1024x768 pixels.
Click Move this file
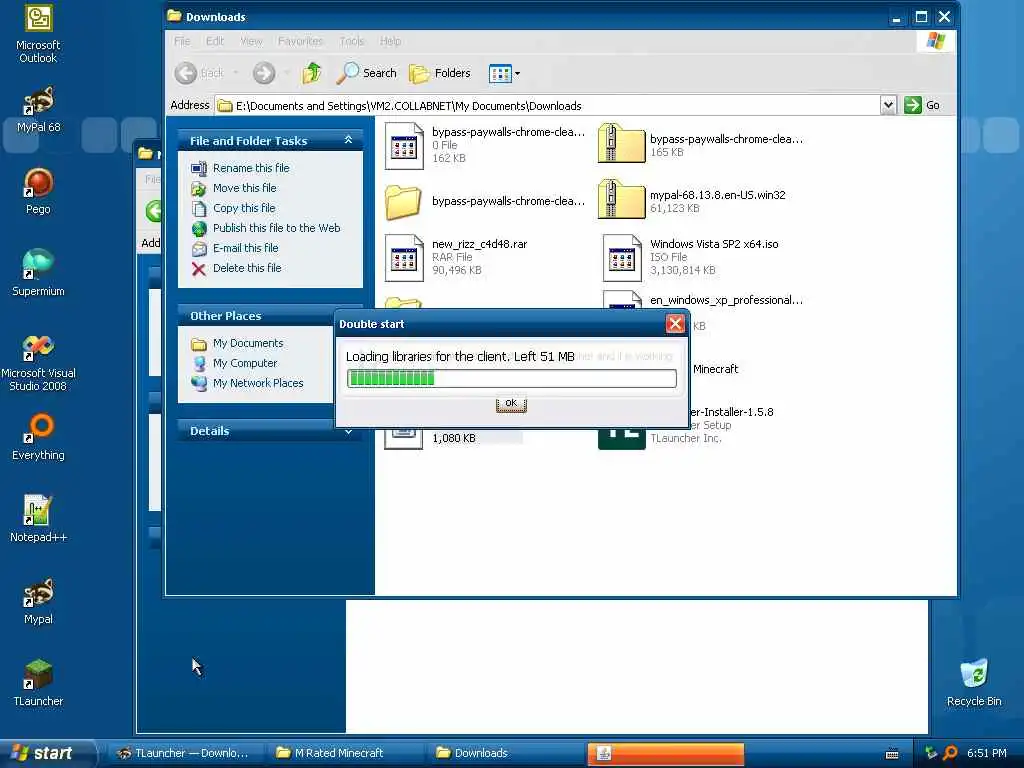tap(244, 188)
